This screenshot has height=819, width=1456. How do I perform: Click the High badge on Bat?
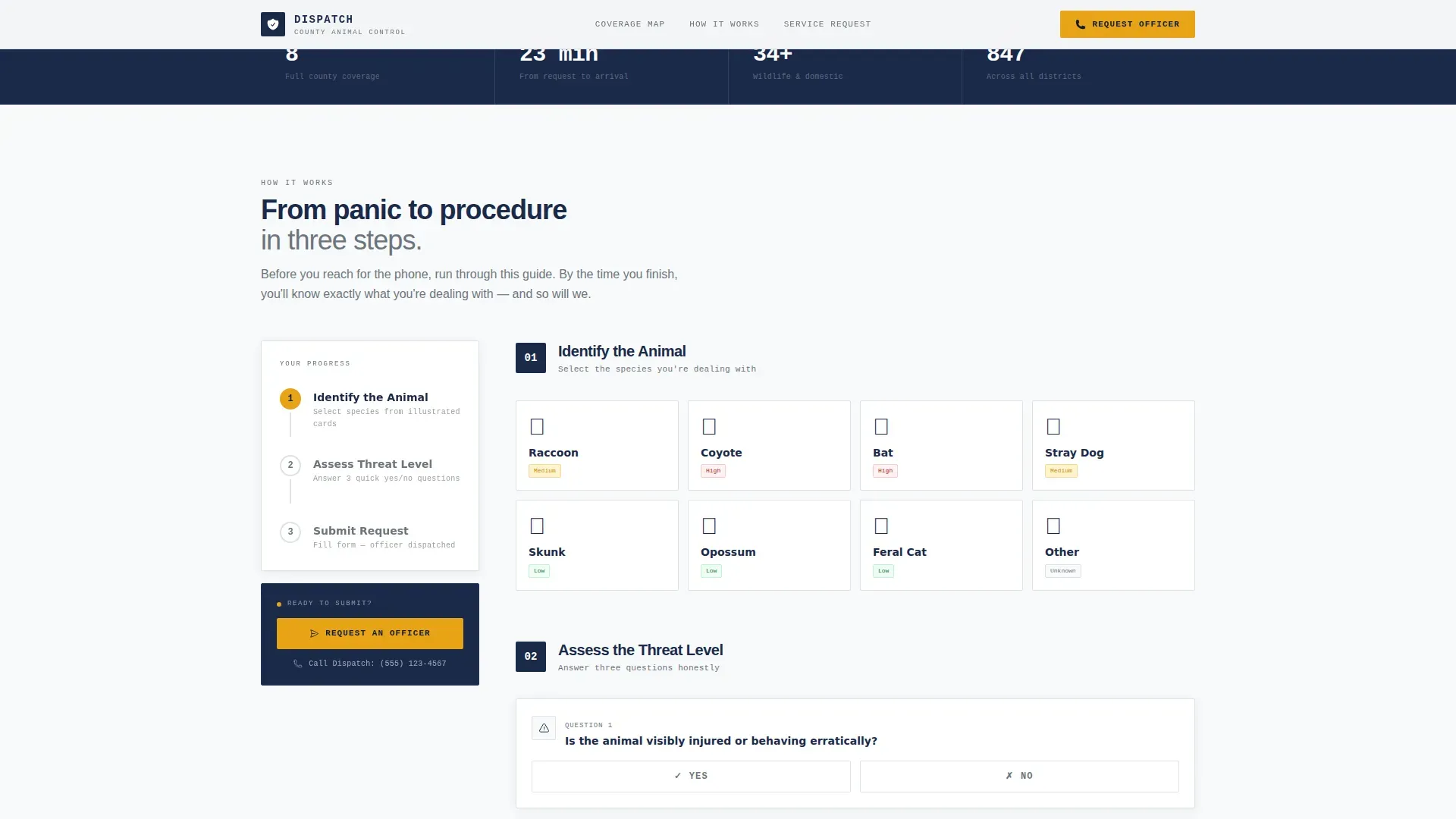click(x=885, y=471)
